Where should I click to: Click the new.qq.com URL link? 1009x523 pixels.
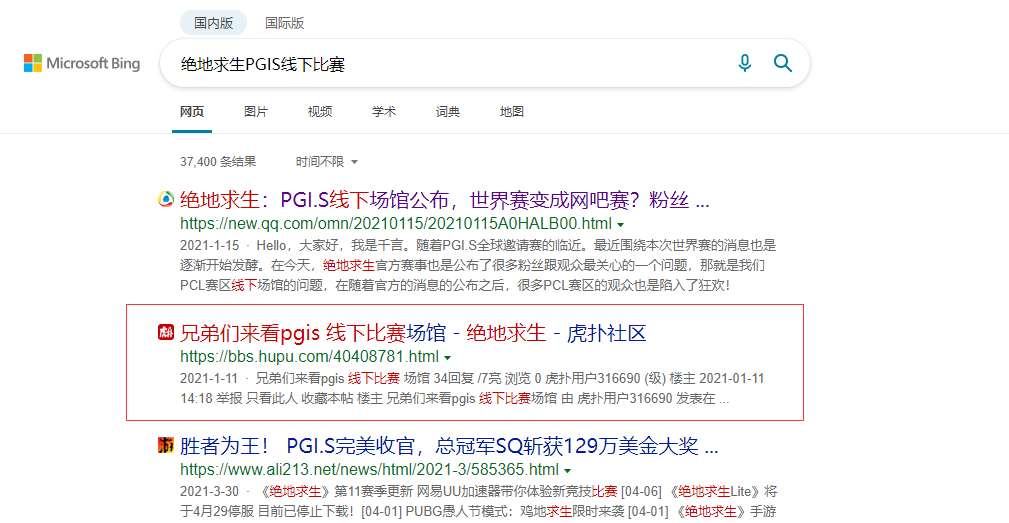396,224
